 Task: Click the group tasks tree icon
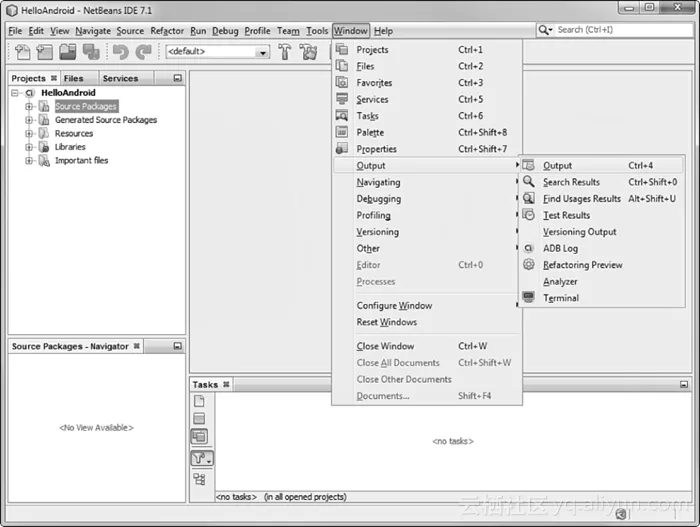click(199, 479)
